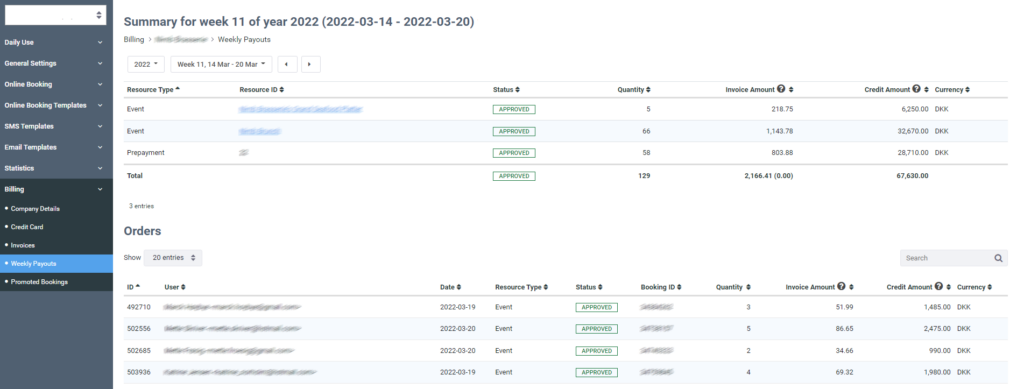Screen dimensions: 1024x389
Task: Sort orders by User column
Action: (174, 287)
